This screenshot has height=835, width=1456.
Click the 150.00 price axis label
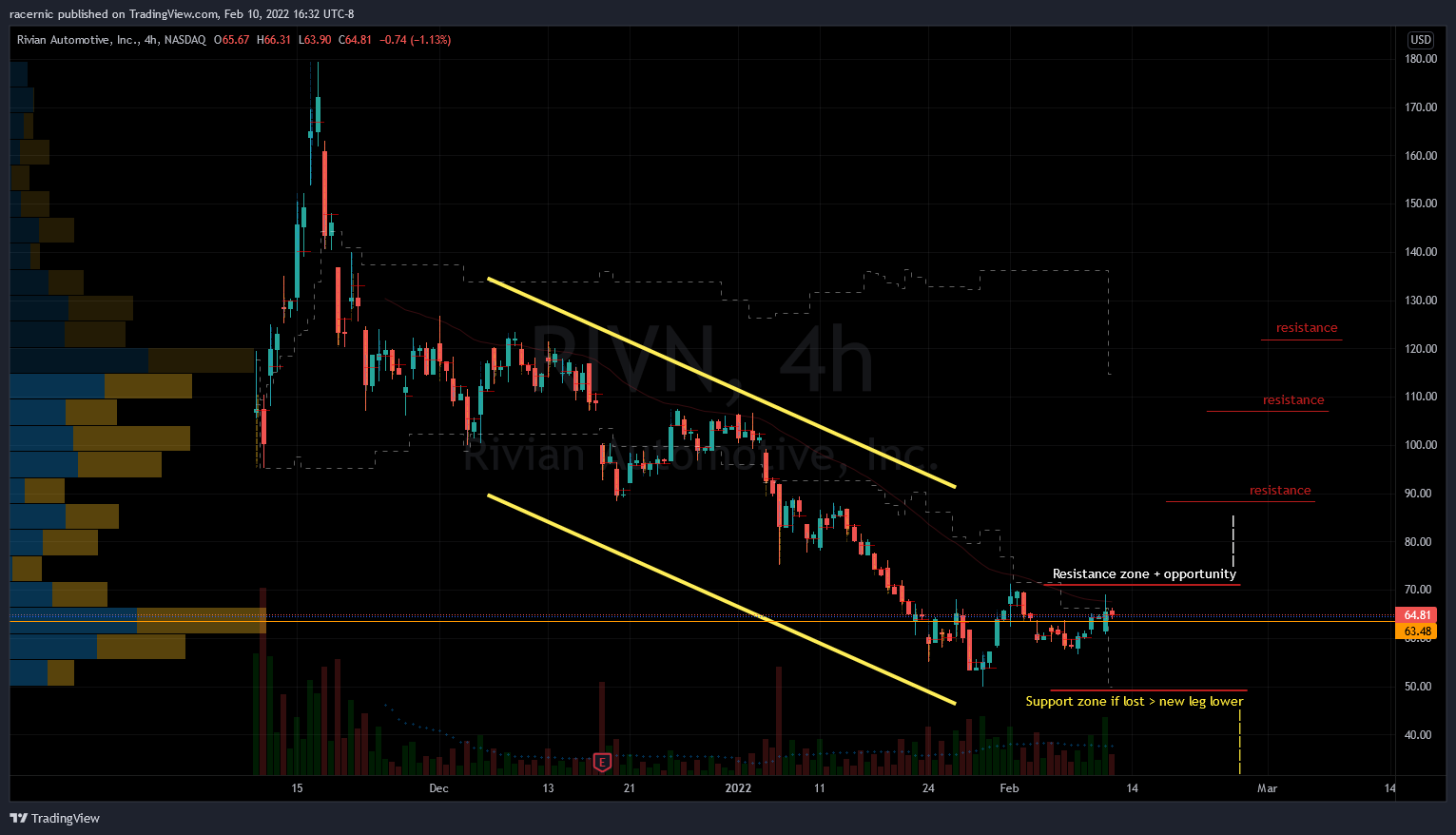coord(1421,204)
